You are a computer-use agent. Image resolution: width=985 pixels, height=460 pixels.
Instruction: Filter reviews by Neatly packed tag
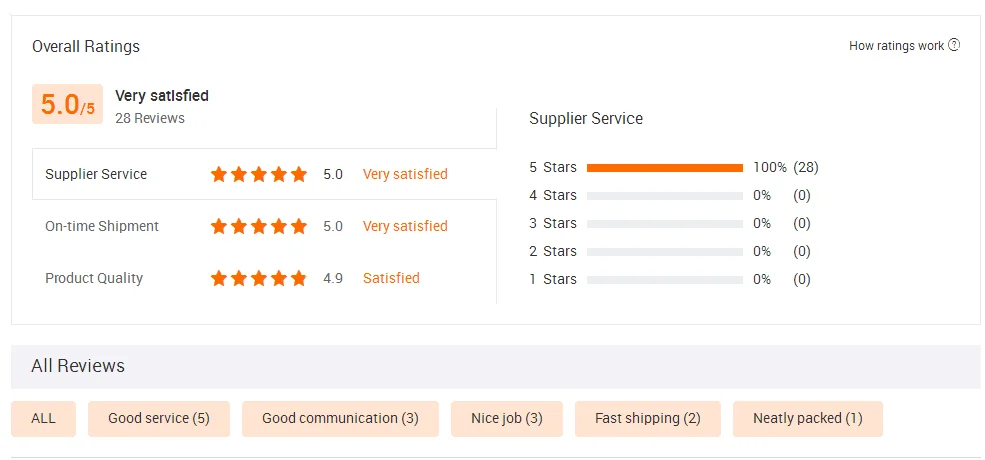808,418
